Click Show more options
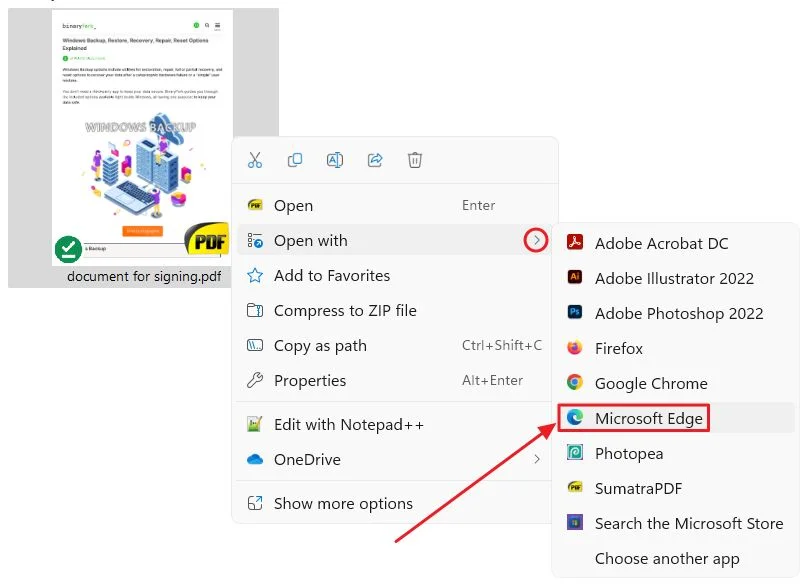Image resolution: width=809 pixels, height=587 pixels. coord(395,503)
